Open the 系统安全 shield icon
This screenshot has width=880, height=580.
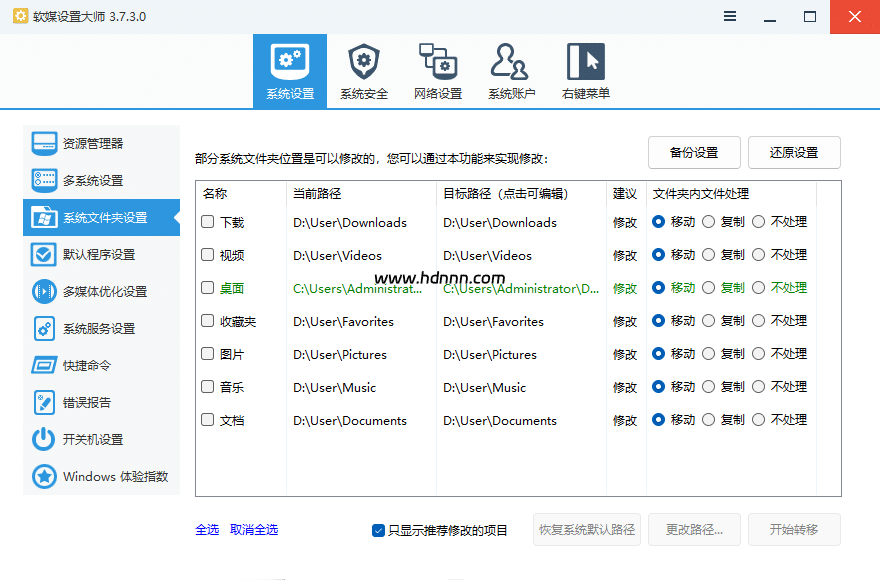point(363,62)
